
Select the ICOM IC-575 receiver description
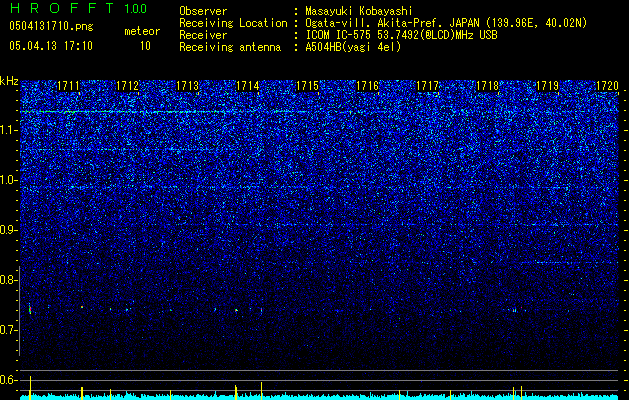401,35
